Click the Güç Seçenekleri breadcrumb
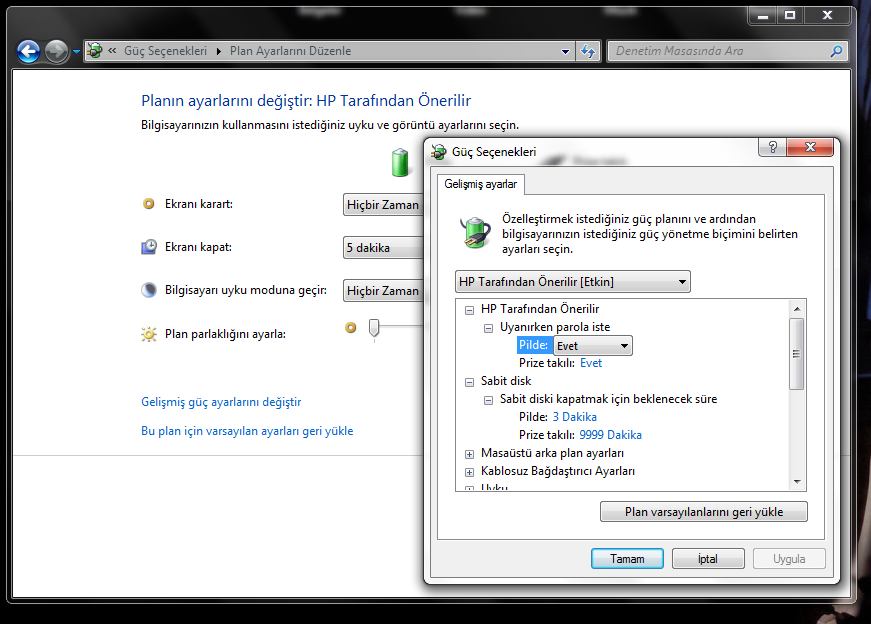Screen dimensions: 871x624 coord(165,51)
